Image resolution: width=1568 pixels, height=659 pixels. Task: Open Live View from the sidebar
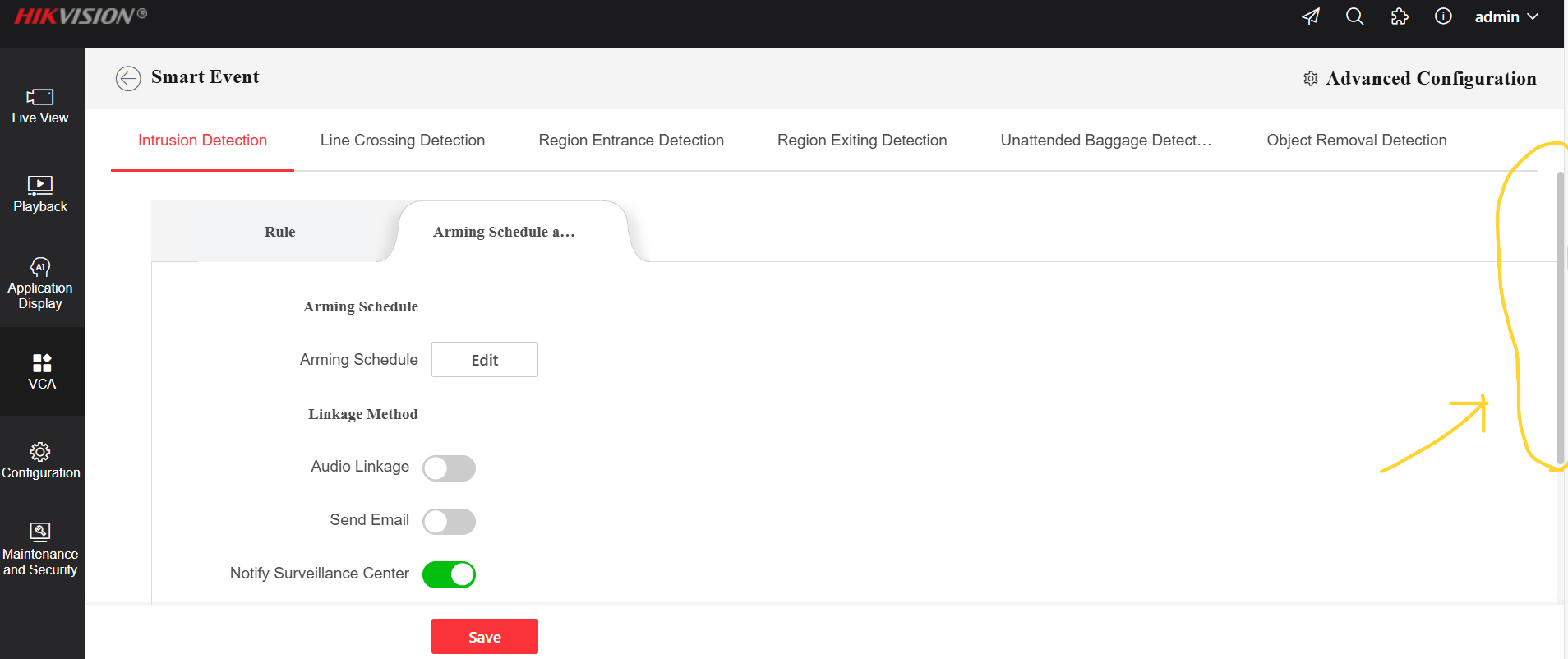pyautogui.click(x=40, y=106)
